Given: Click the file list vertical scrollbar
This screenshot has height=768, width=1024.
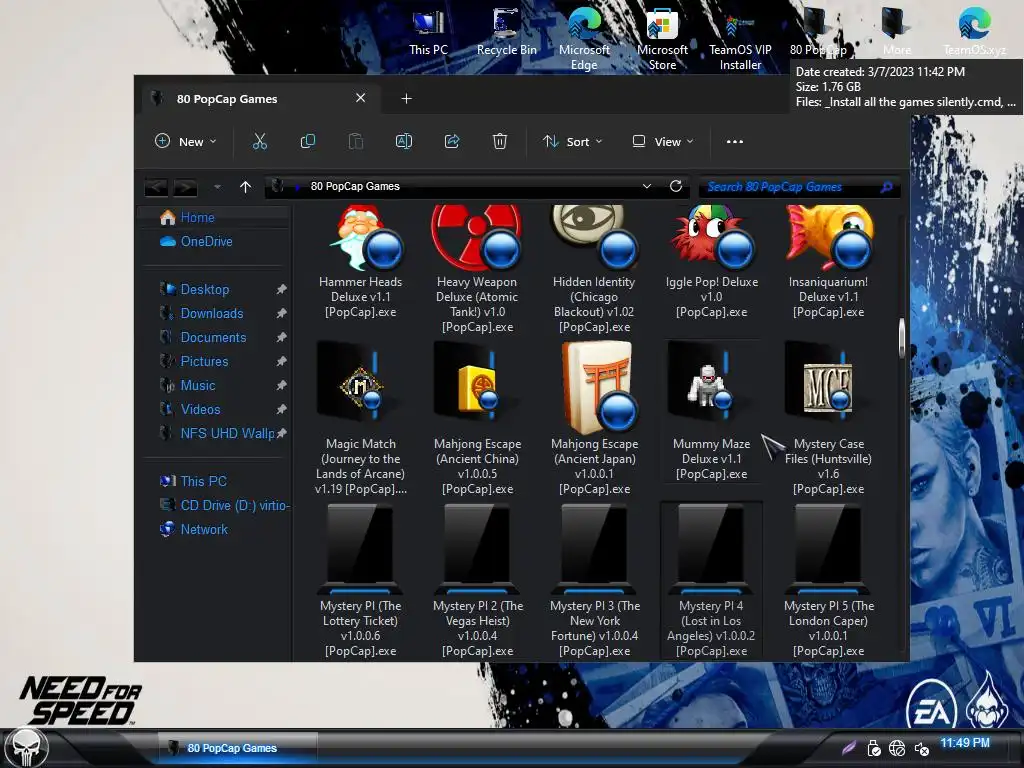Looking at the screenshot, I should (902, 338).
